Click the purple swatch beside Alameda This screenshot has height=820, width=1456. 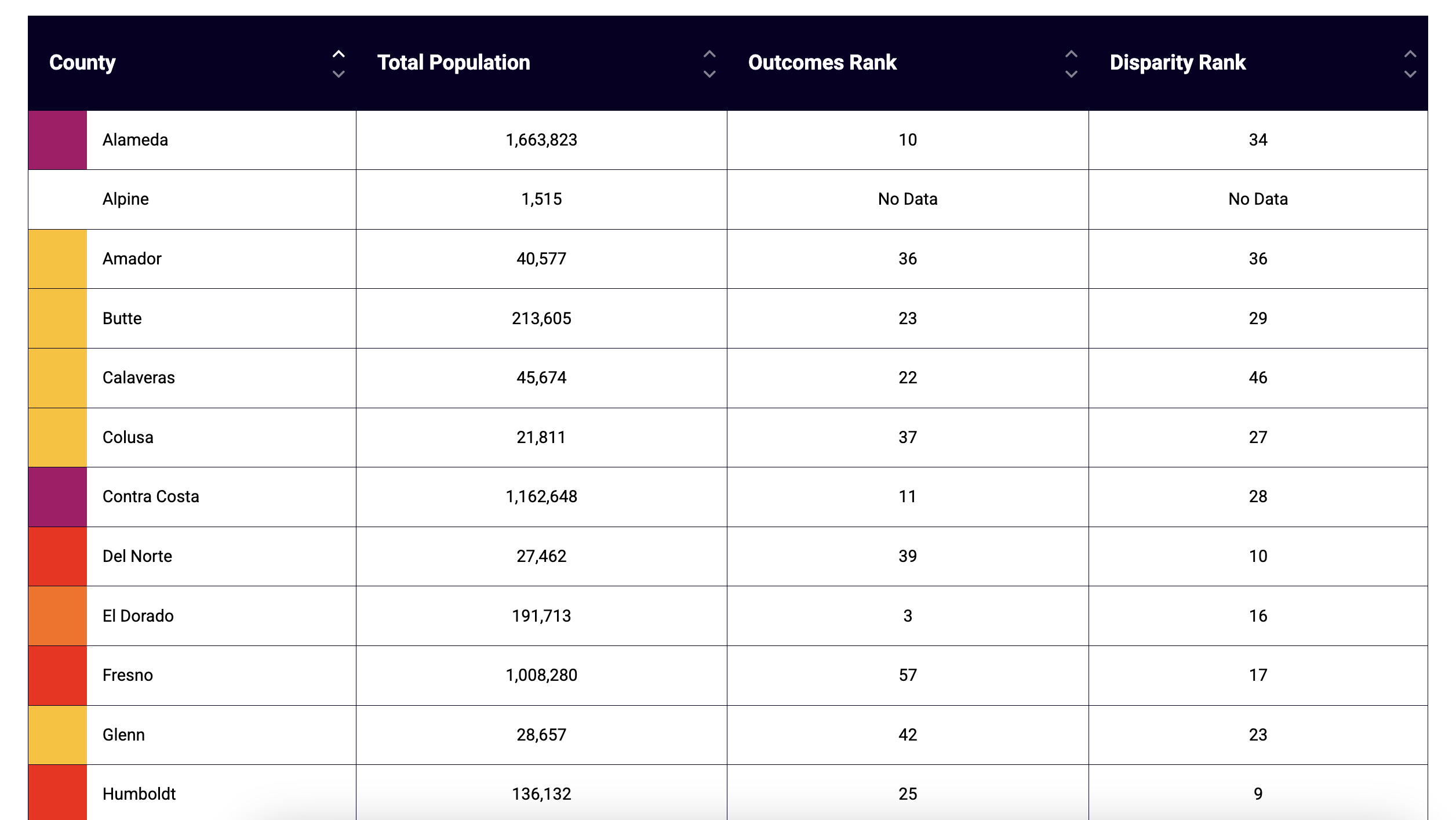coord(57,140)
